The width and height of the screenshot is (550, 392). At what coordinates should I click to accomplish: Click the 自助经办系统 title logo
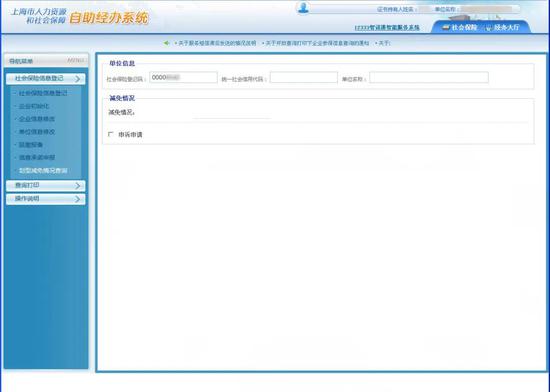pyautogui.click(x=109, y=18)
